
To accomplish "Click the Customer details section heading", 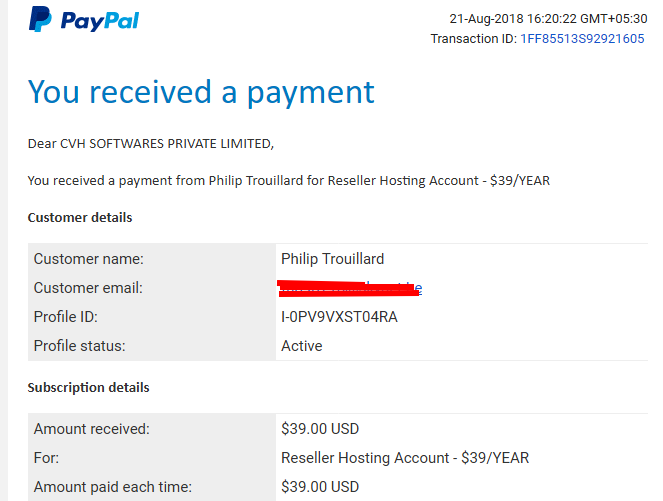I will point(80,217).
